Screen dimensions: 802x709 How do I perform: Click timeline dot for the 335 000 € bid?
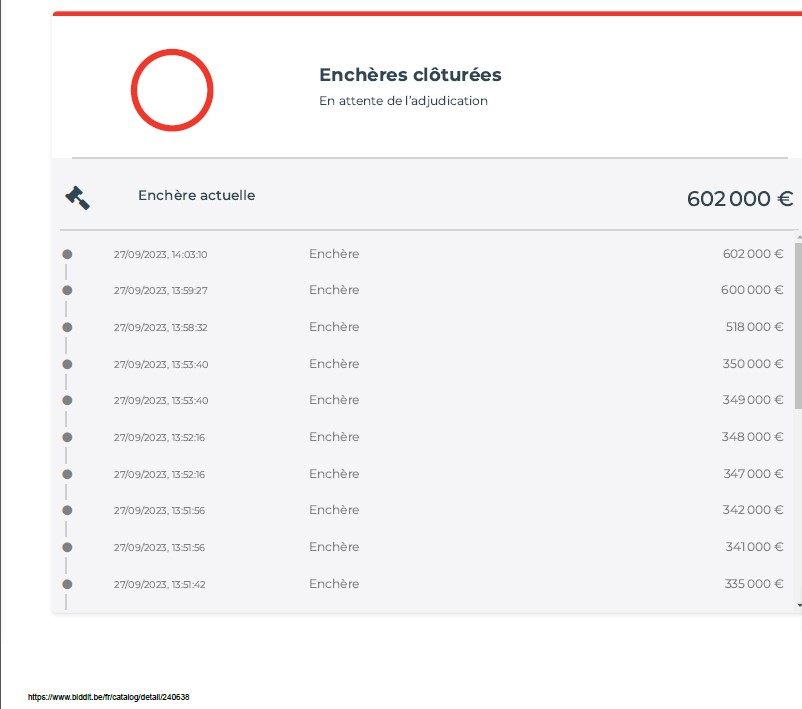pyautogui.click(x=67, y=584)
